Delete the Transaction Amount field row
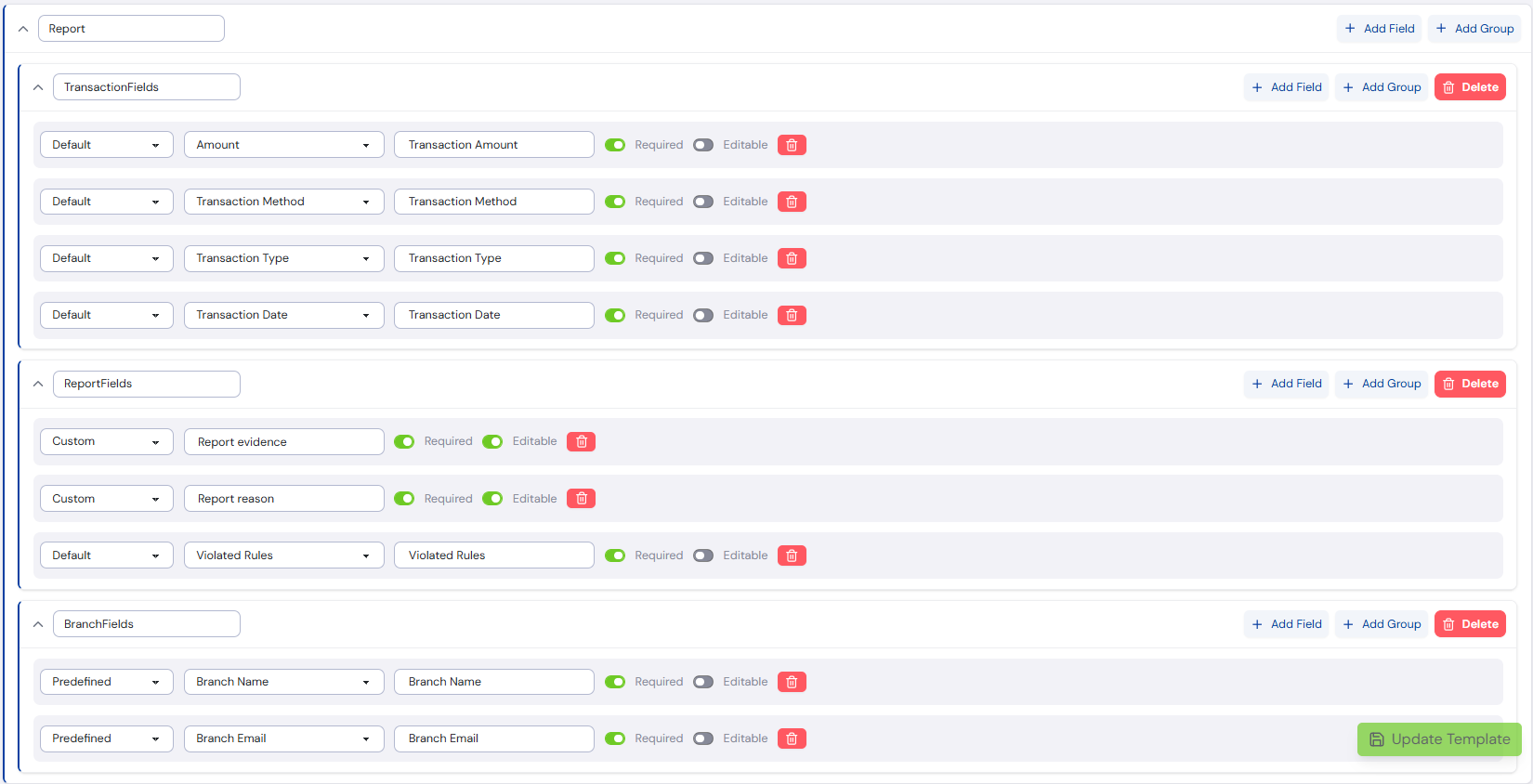 point(792,145)
